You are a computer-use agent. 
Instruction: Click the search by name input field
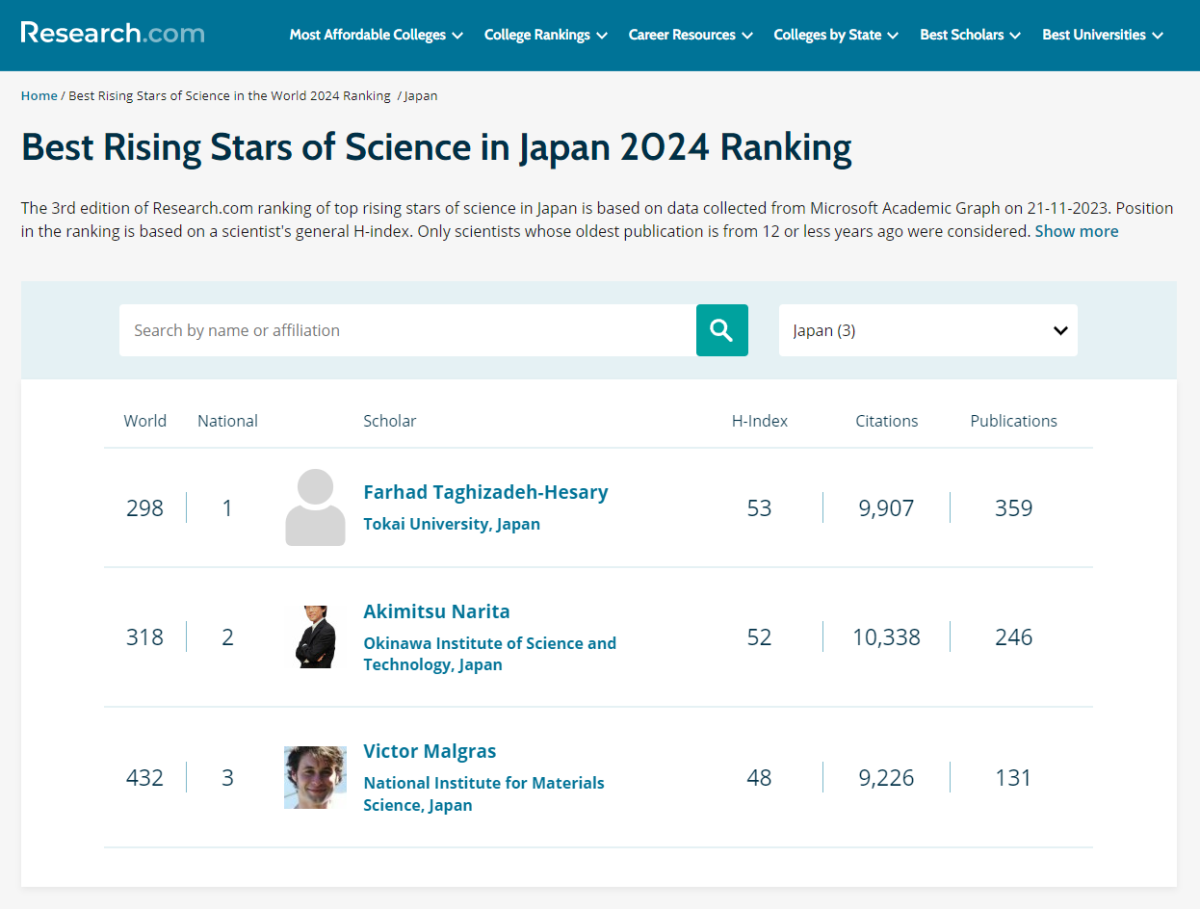tap(400, 330)
